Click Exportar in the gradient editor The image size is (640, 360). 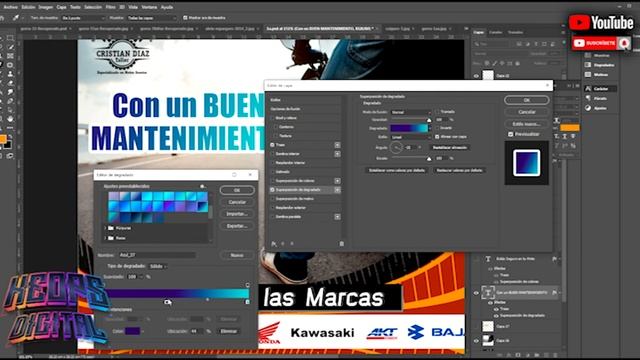[x=237, y=226]
